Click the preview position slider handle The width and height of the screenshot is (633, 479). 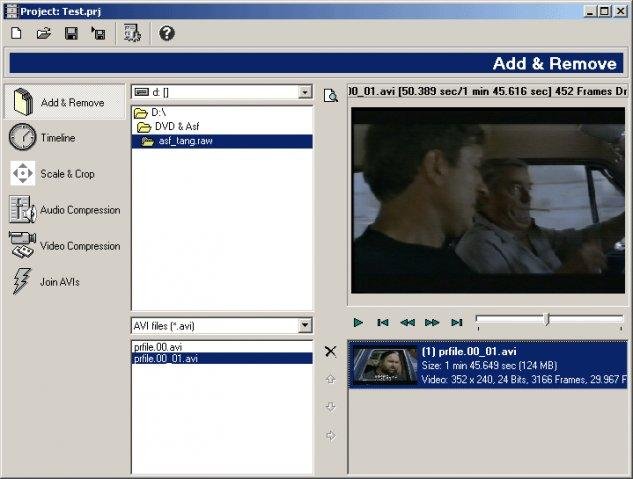pyautogui.click(x=547, y=319)
